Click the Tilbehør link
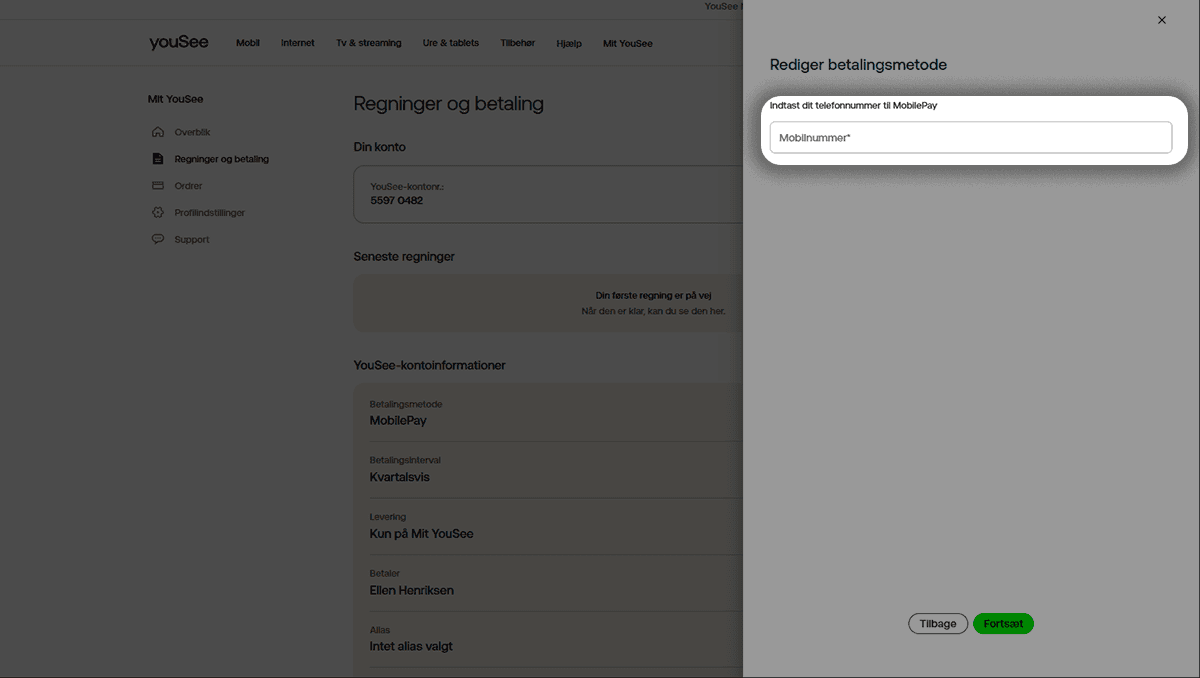The width and height of the screenshot is (1200, 678). (x=516, y=43)
